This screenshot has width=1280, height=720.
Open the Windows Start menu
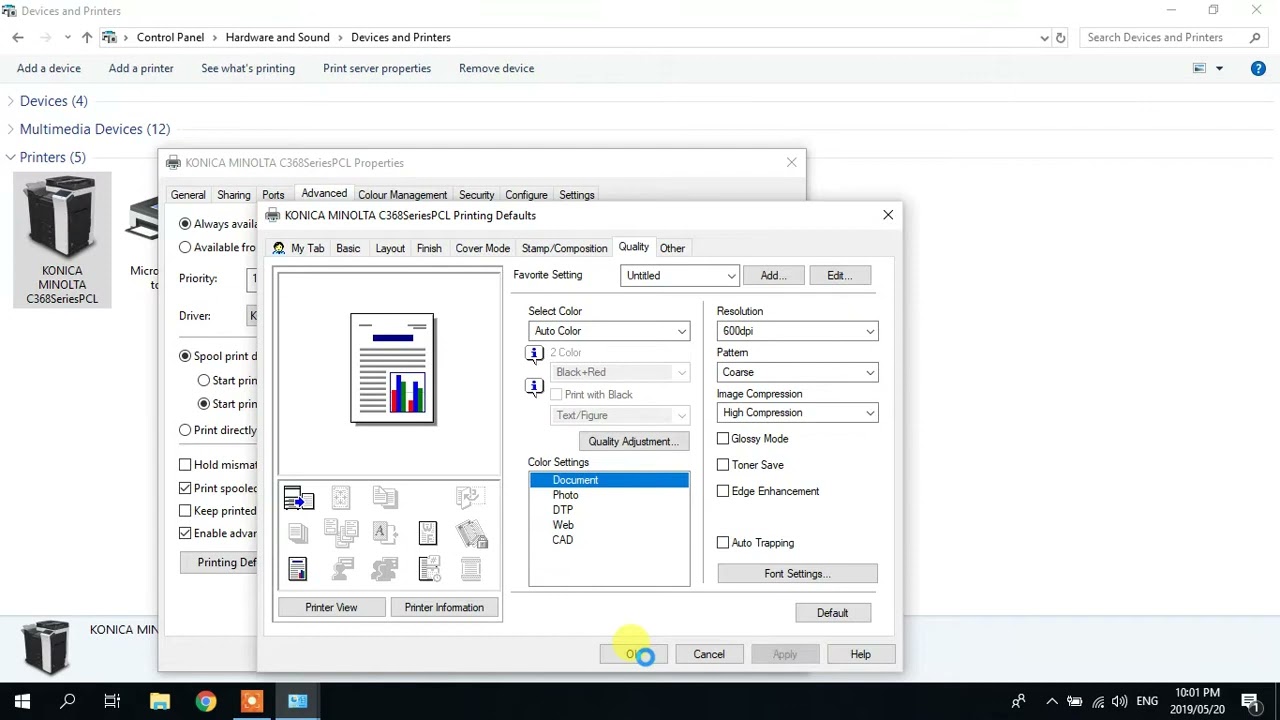point(22,701)
